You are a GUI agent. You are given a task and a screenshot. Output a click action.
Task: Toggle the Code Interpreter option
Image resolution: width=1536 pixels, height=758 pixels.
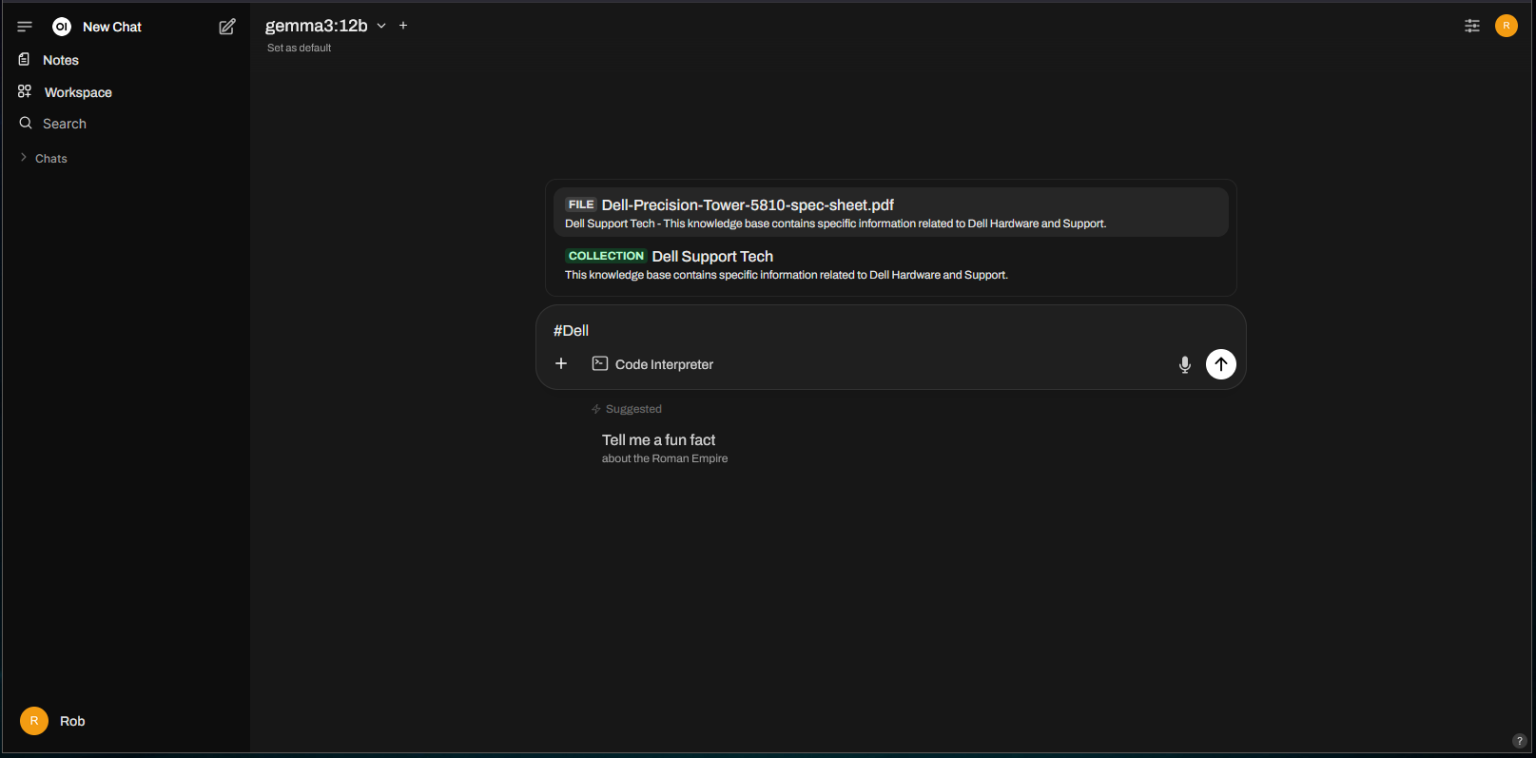[x=653, y=364]
